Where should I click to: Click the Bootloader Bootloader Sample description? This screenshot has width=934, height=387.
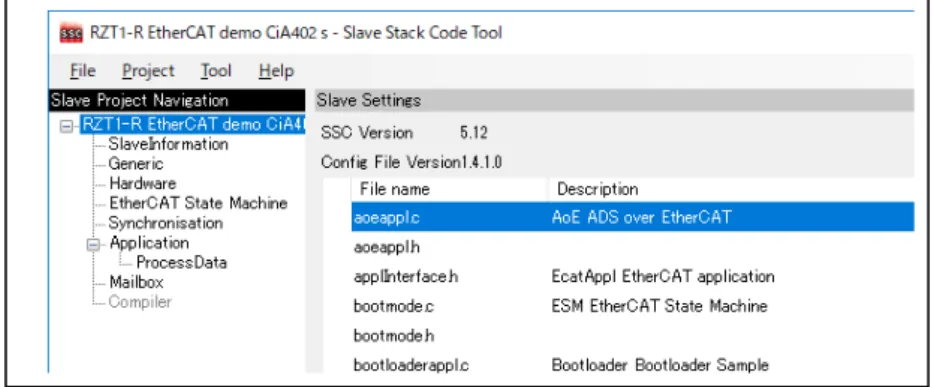660,364
